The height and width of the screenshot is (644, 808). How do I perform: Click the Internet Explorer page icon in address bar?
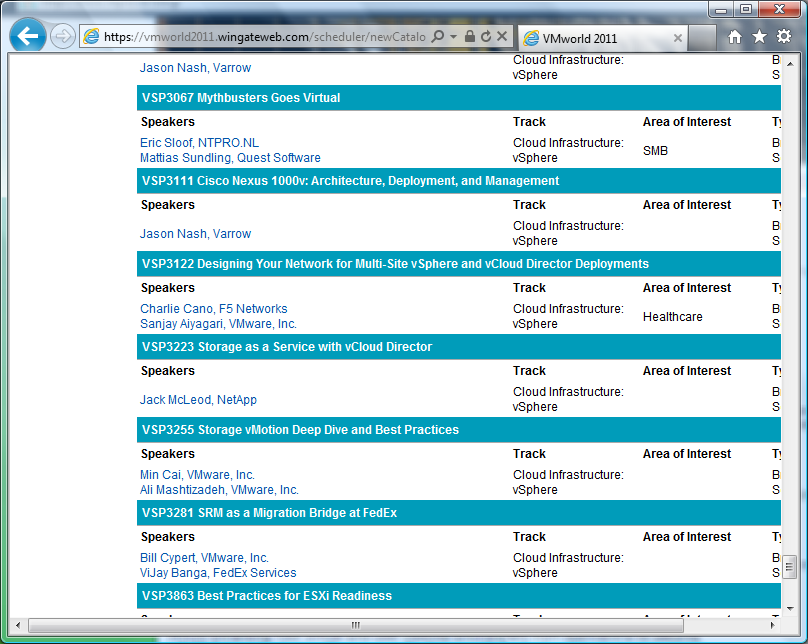91,37
